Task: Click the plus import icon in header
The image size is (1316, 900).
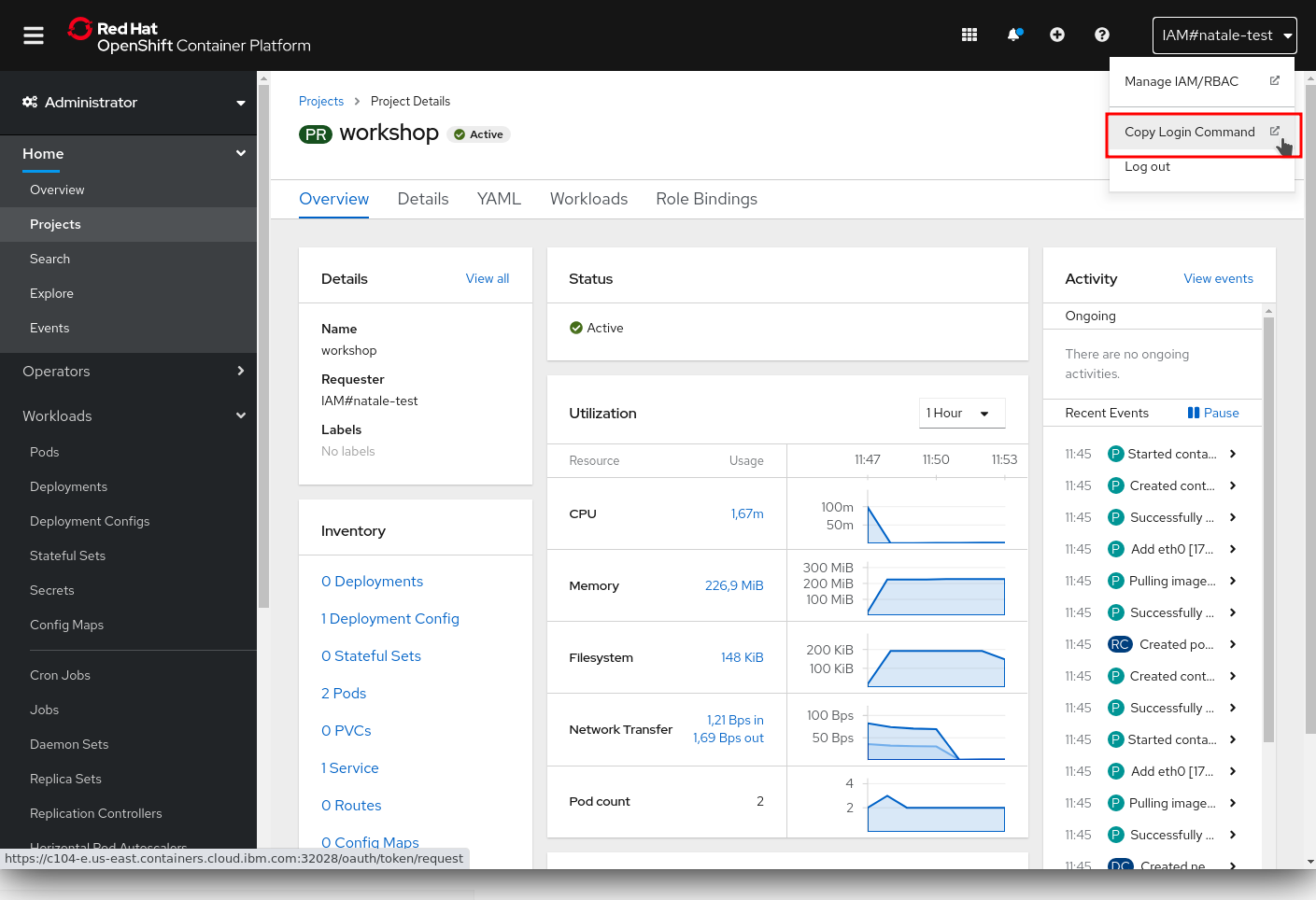Action: (x=1057, y=35)
